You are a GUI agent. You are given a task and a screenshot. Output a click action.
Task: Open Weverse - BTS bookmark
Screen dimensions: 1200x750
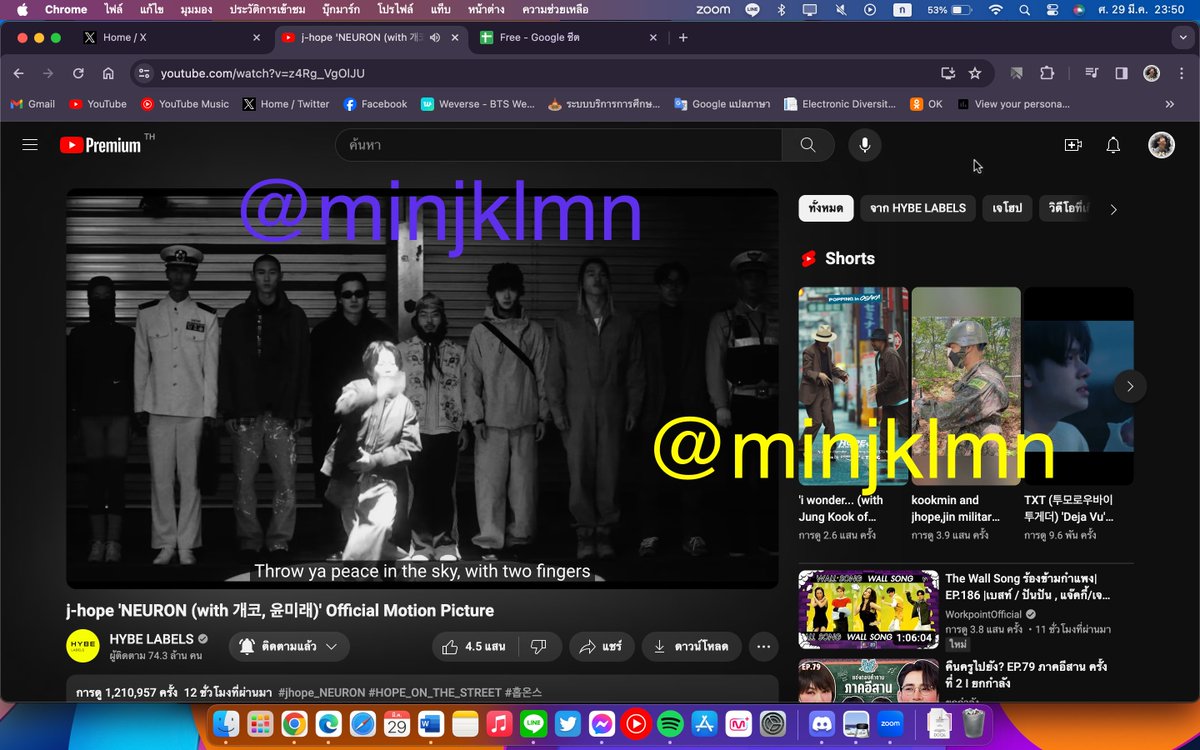pos(478,104)
